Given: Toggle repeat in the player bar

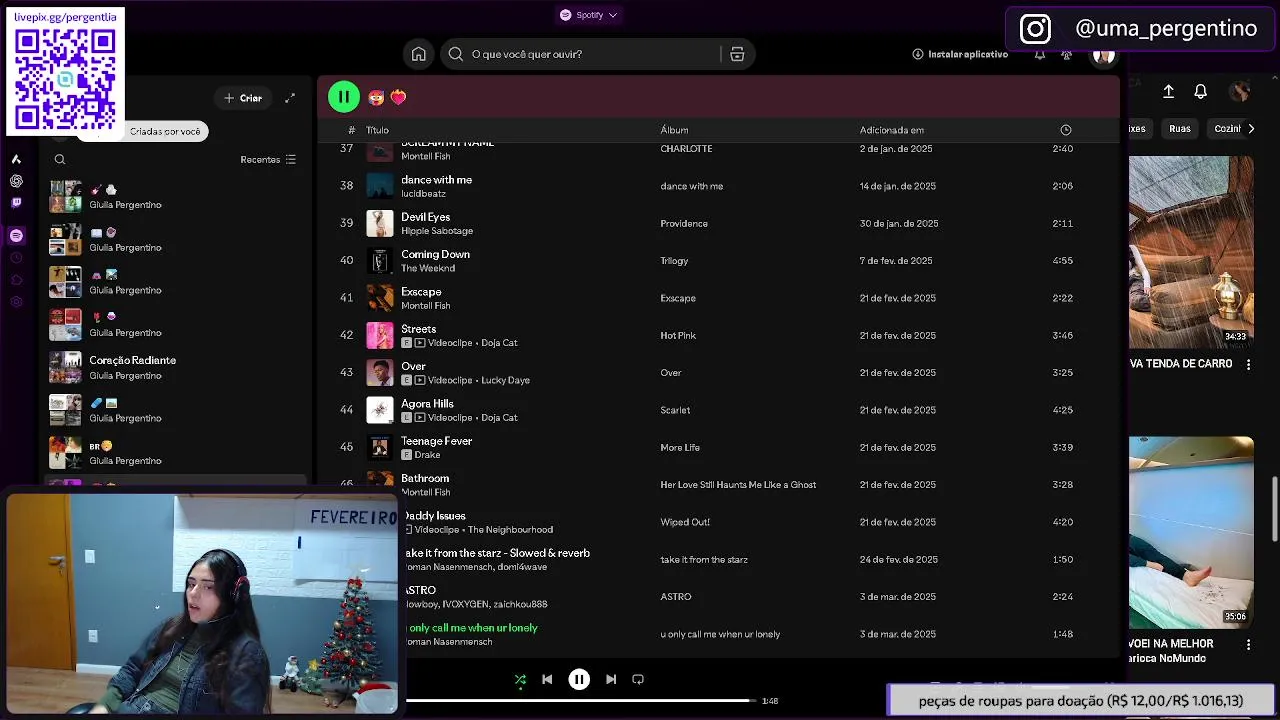Looking at the screenshot, I should [x=638, y=679].
